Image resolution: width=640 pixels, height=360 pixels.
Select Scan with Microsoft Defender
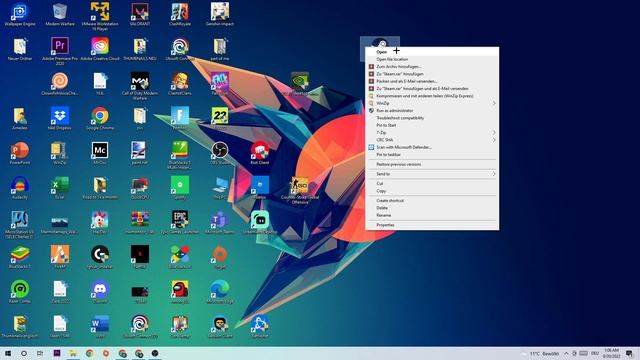[x=432, y=147]
